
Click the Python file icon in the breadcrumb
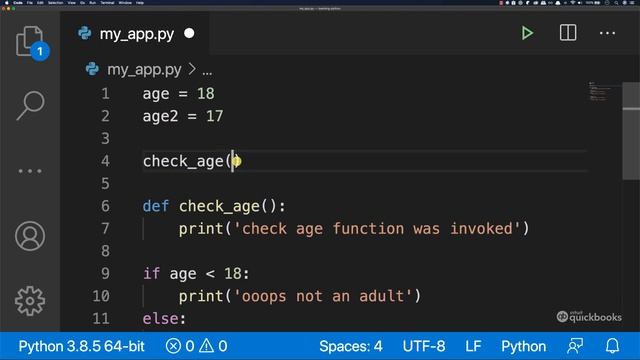click(92, 69)
